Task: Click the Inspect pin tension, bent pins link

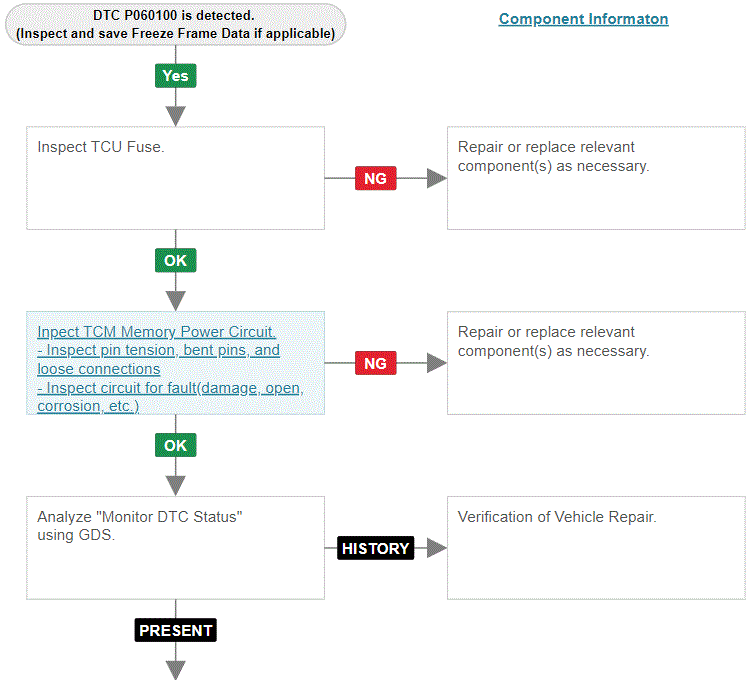Action: point(158,351)
